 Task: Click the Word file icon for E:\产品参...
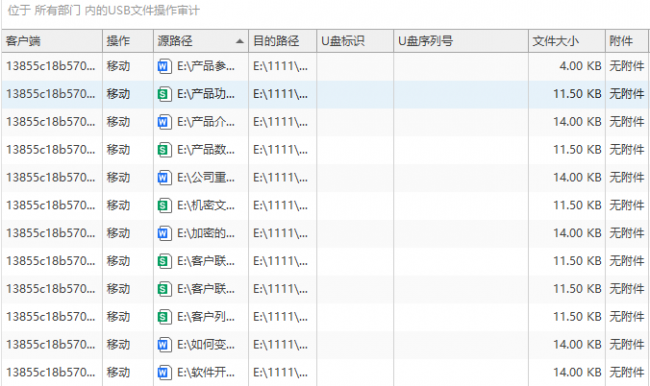pyautogui.click(x=164, y=66)
